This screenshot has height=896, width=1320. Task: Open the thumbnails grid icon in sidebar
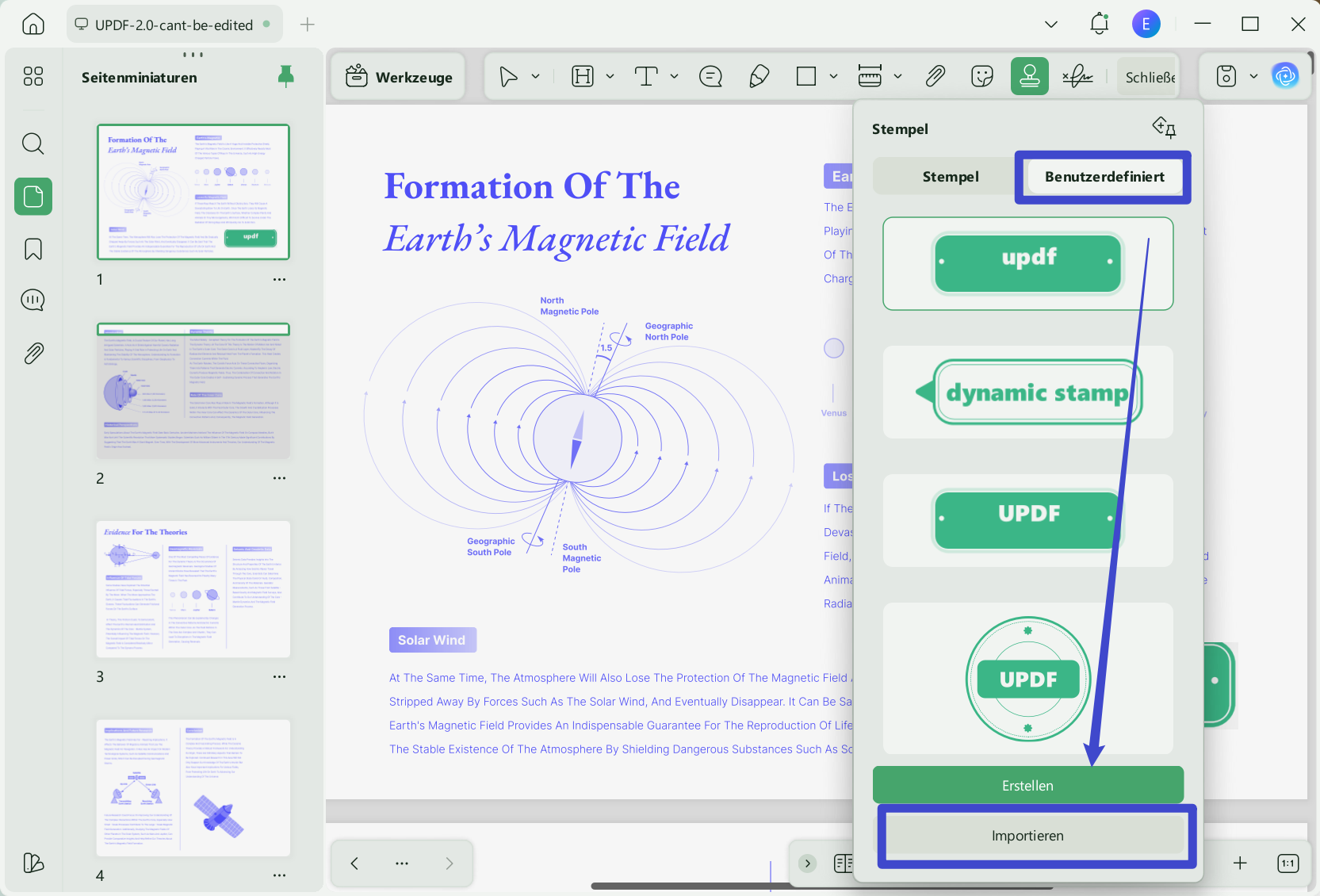pyautogui.click(x=33, y=76)
